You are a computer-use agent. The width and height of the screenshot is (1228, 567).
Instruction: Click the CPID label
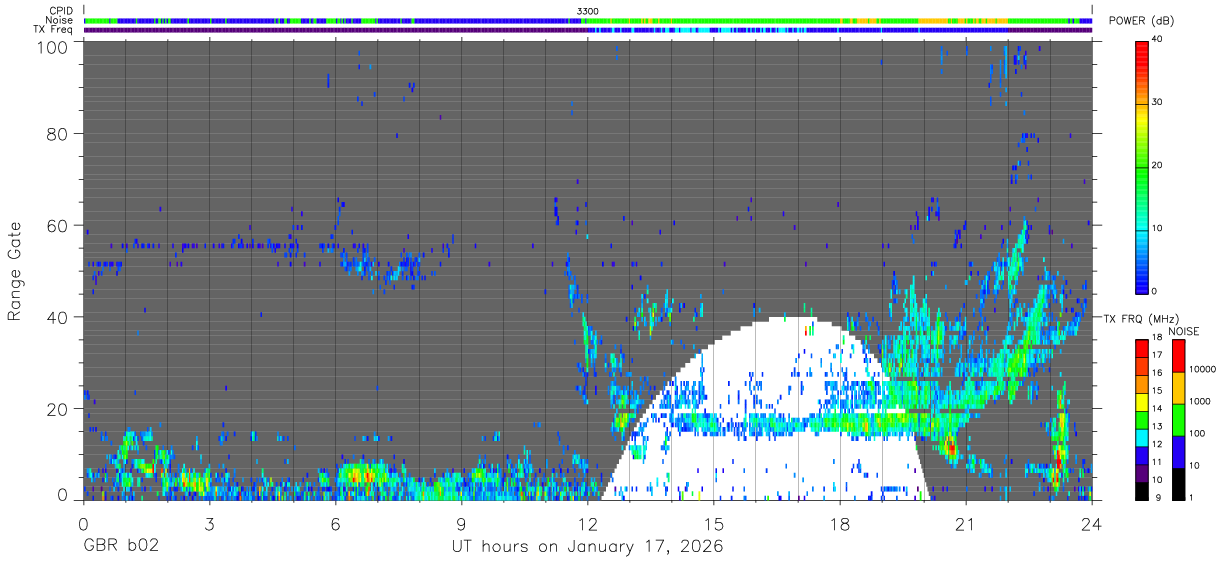click(x=60, y=11)
